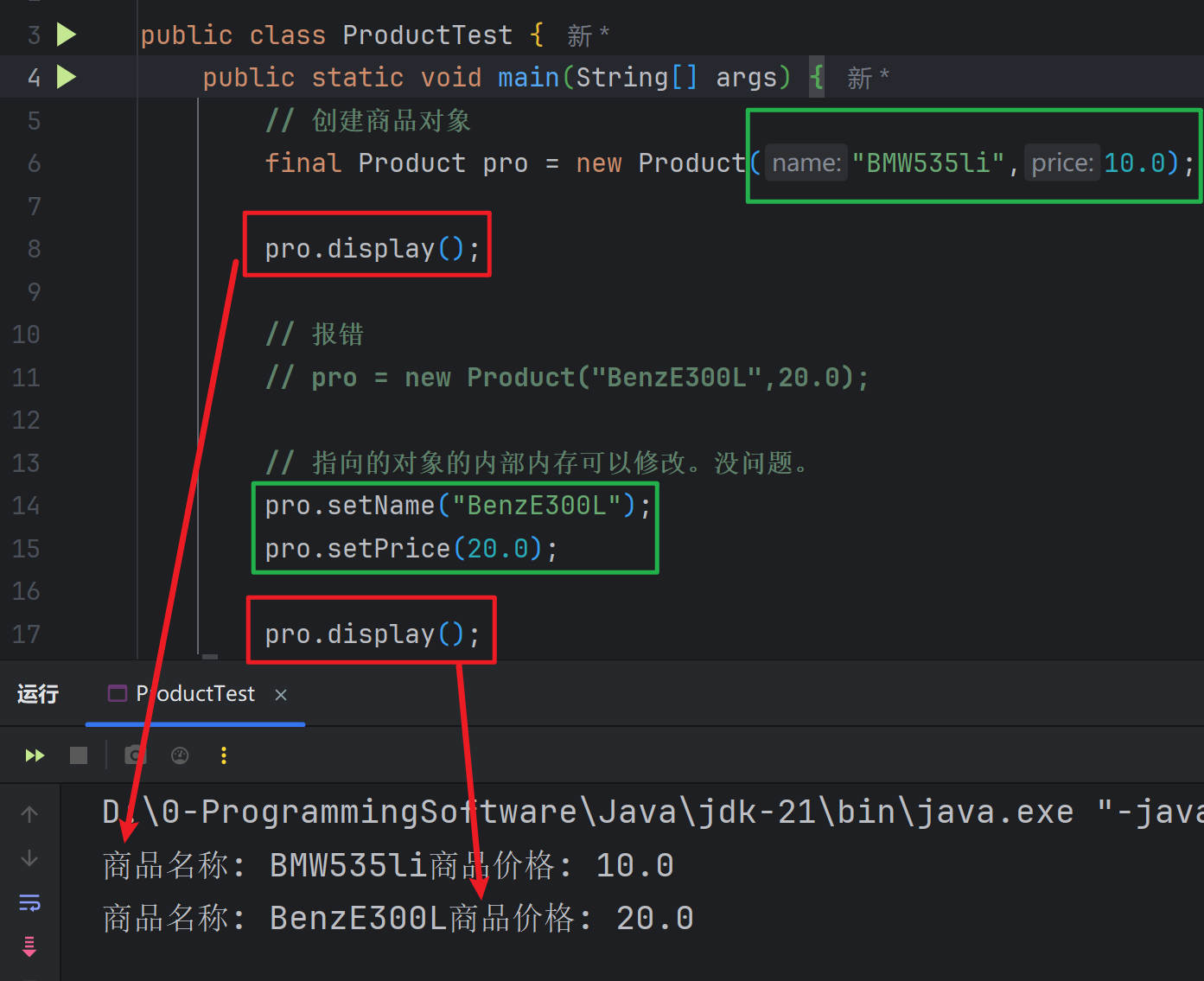Click 新 * hint after main method
Viewport: 1204px width, 981px height.
868,79
